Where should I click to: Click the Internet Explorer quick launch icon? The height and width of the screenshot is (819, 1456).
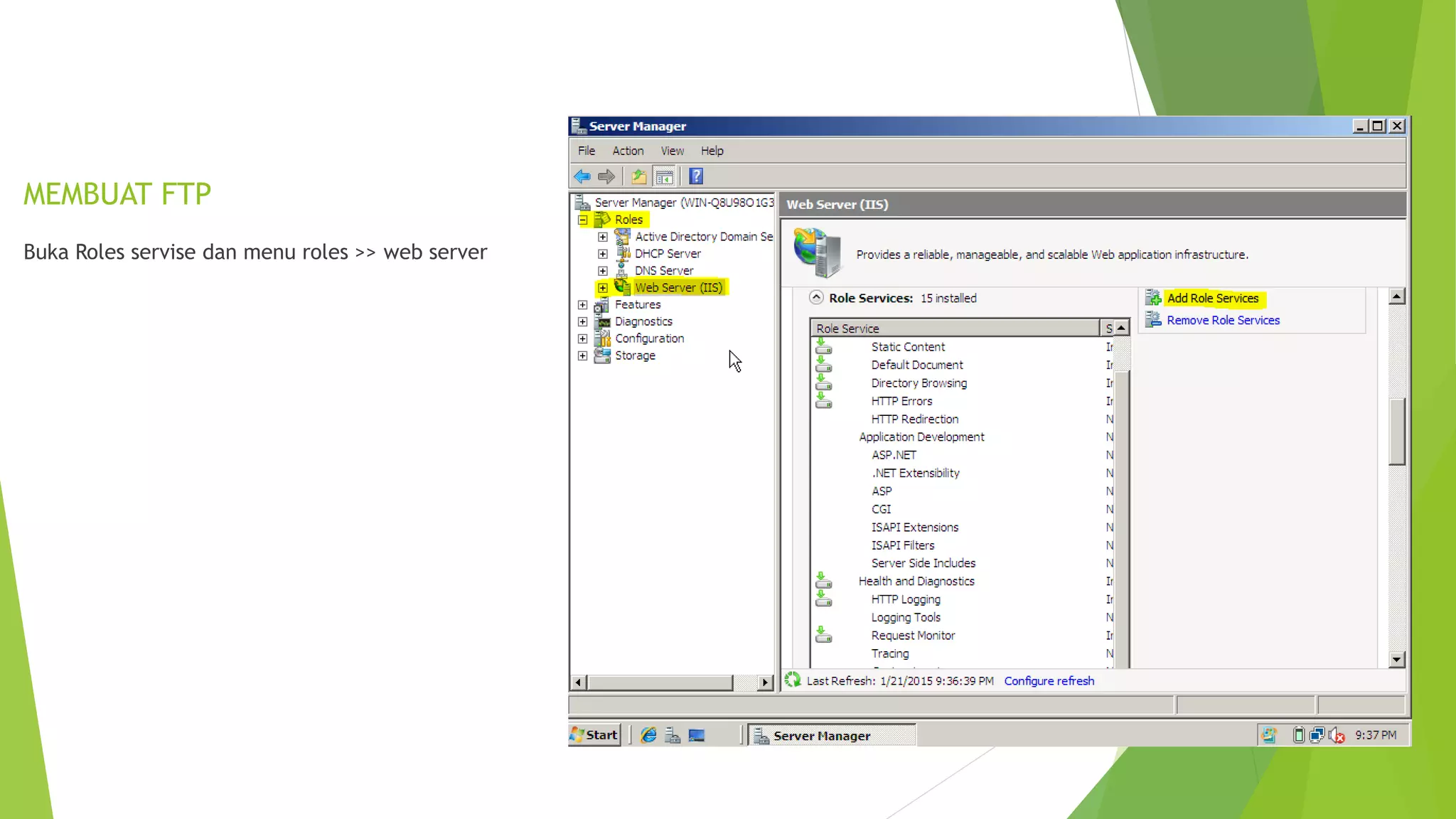click(x=648, y=735)
